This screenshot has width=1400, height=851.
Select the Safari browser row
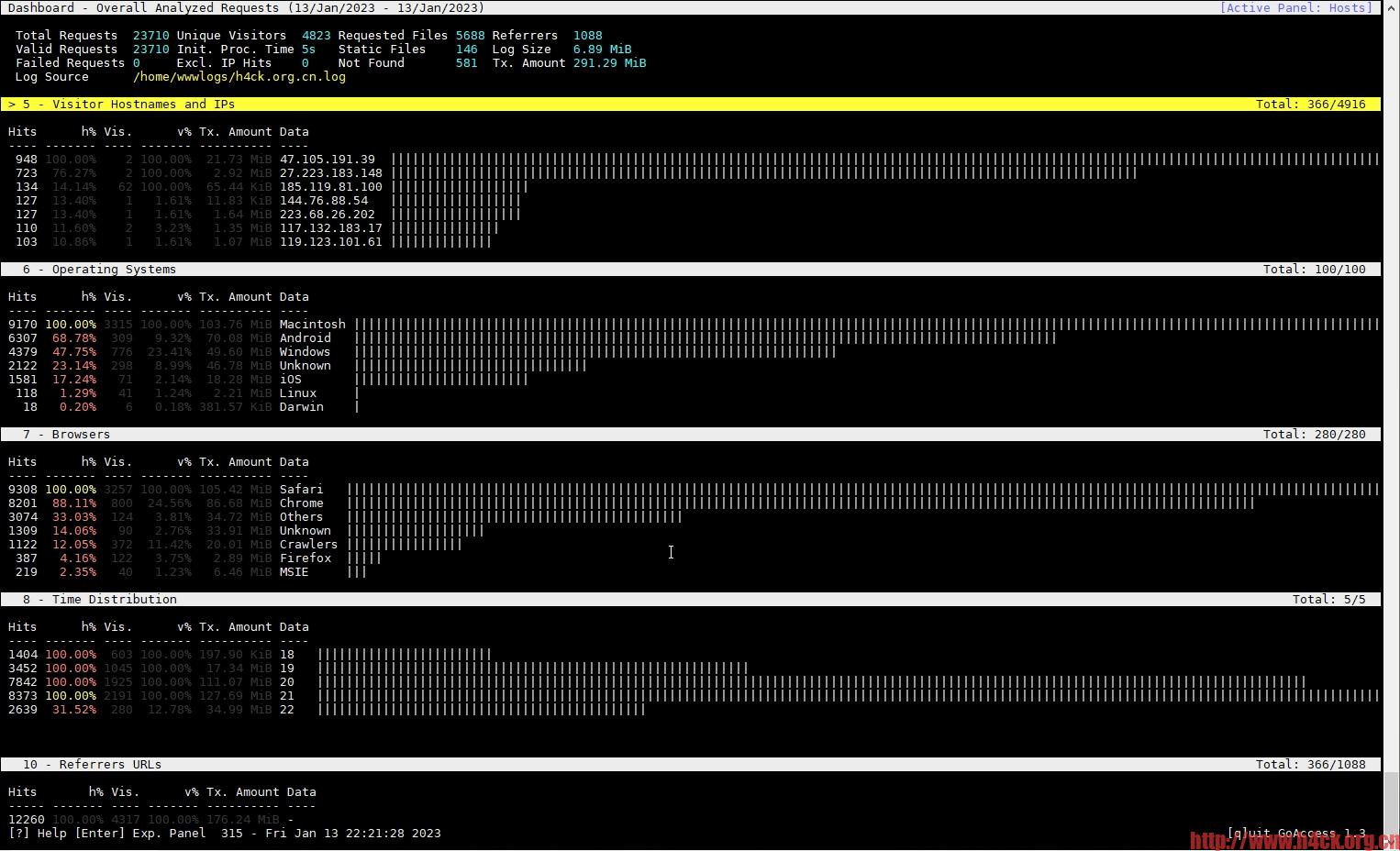click(x=302, y=489)
